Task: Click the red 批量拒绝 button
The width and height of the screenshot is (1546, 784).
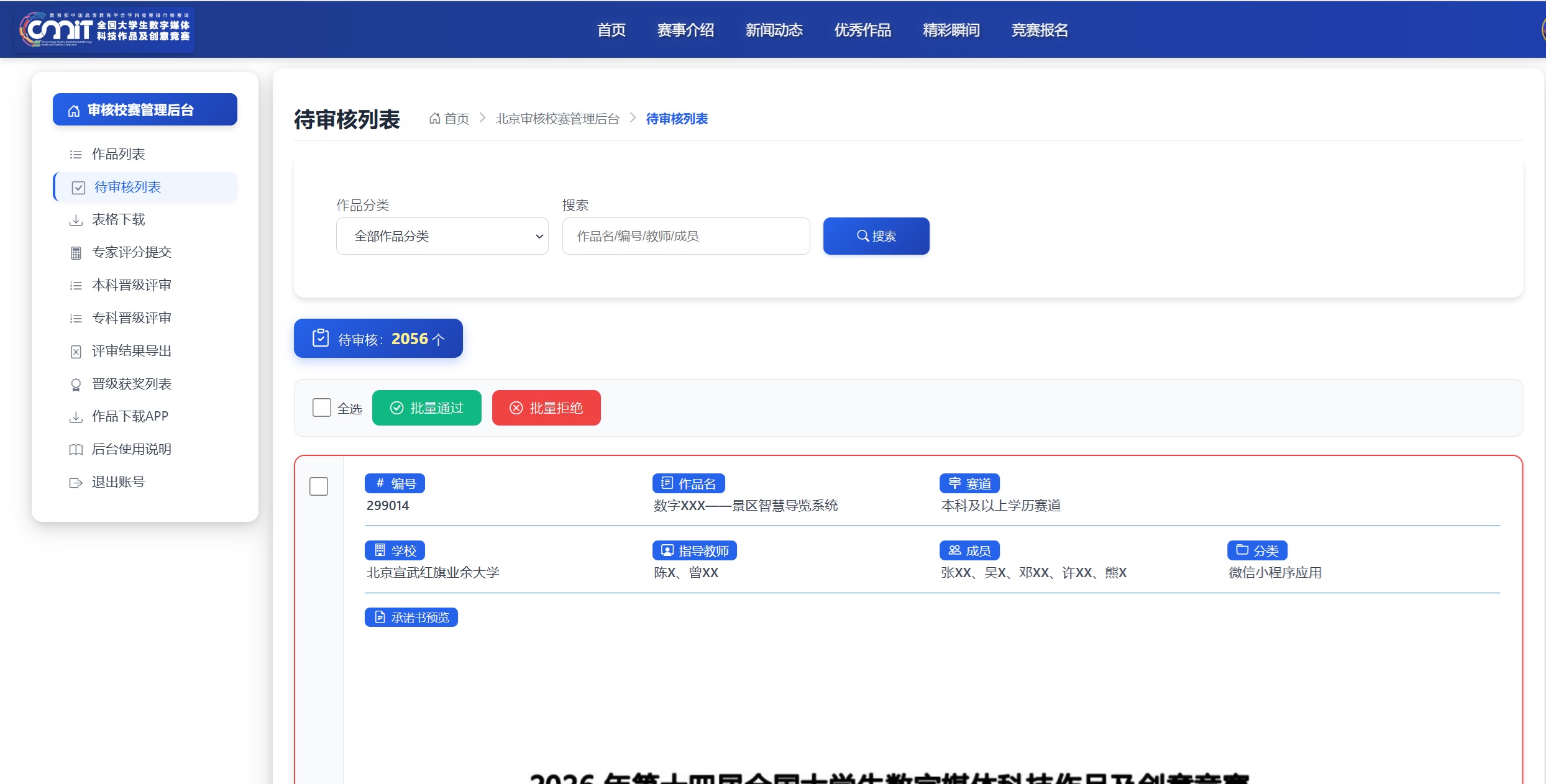Action: 546,408
